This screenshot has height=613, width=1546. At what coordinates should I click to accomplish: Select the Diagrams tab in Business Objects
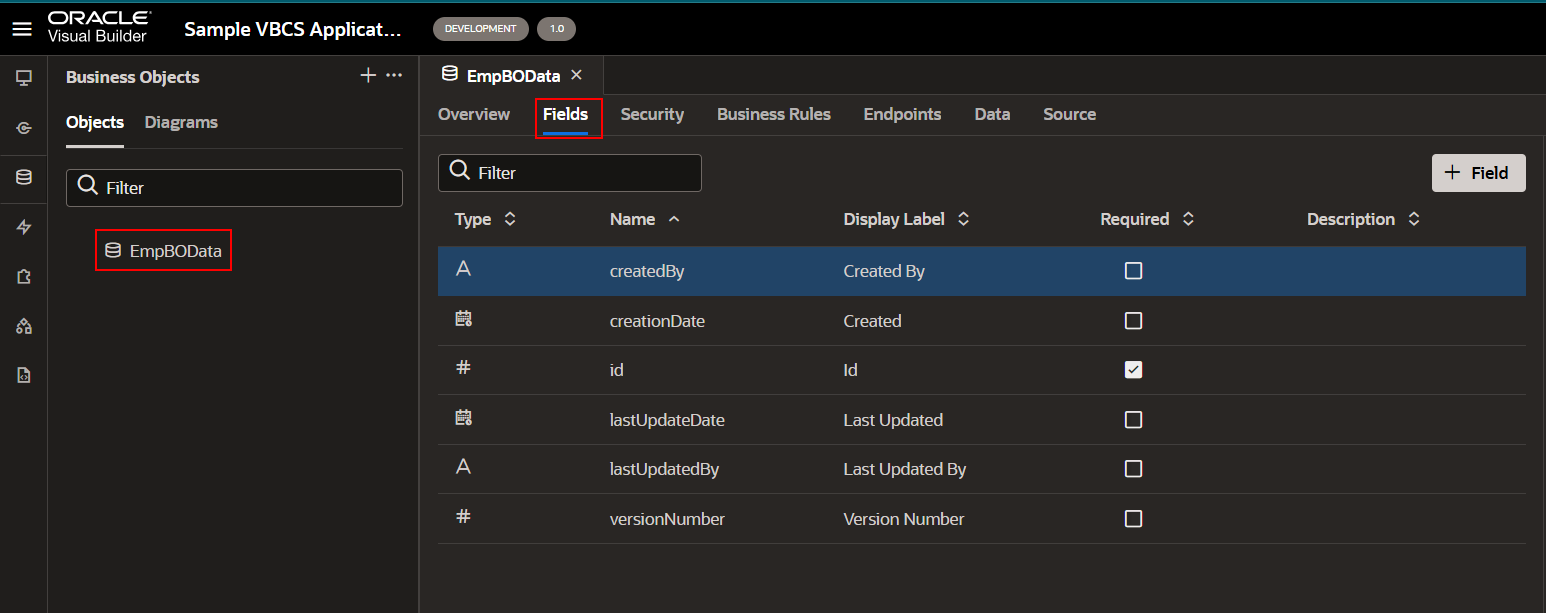click(181, 122)
